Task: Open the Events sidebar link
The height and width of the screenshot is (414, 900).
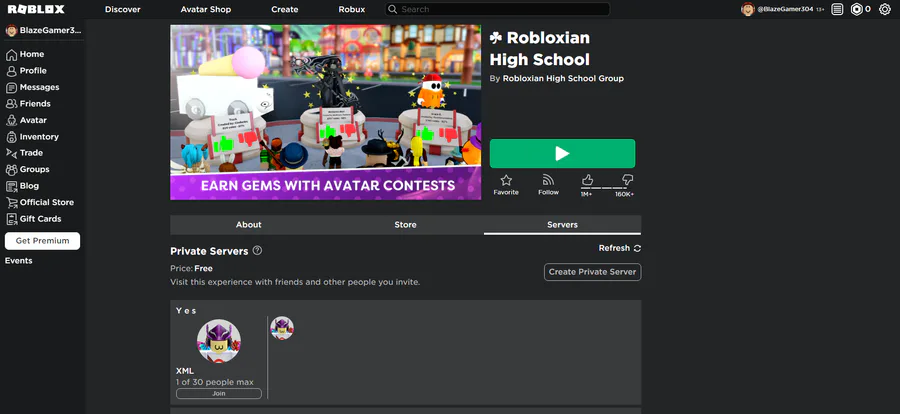Action: coord(19,261)
